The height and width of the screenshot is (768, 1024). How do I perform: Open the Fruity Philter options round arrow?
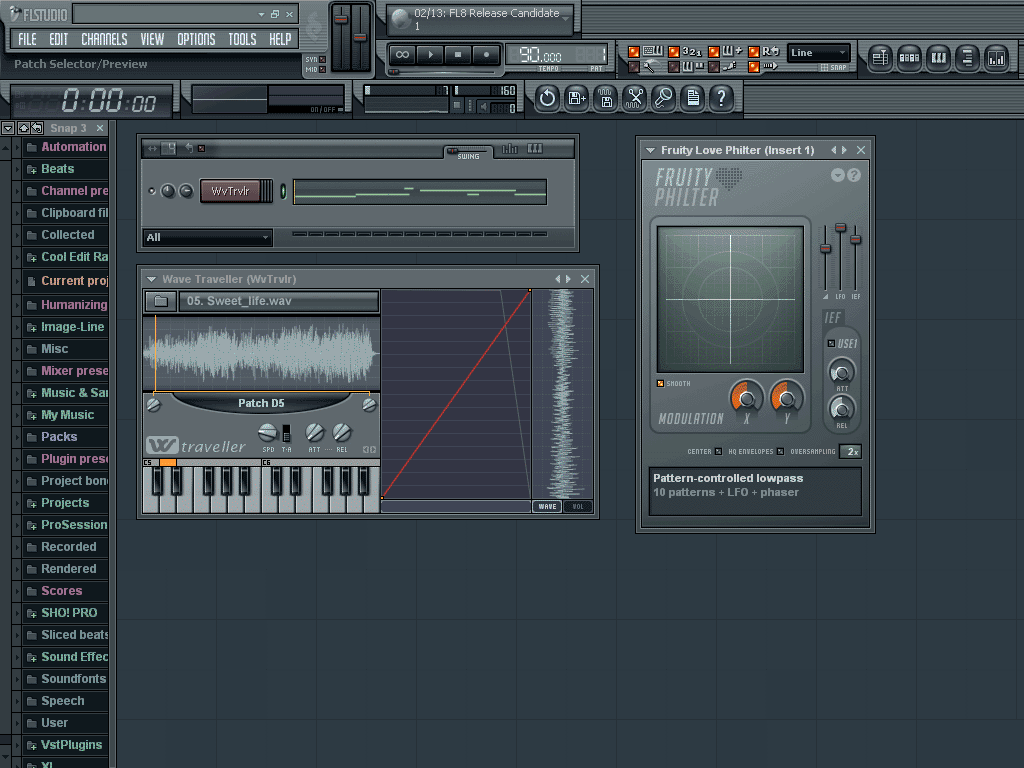click(x=838, y=175)
